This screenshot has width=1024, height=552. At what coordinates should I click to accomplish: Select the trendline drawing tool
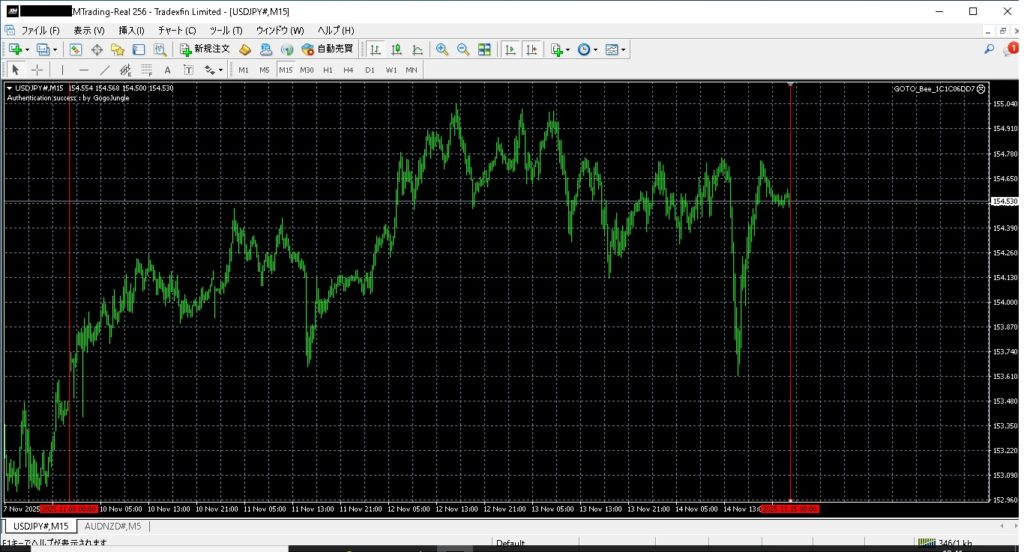click(x=105, y=70)
